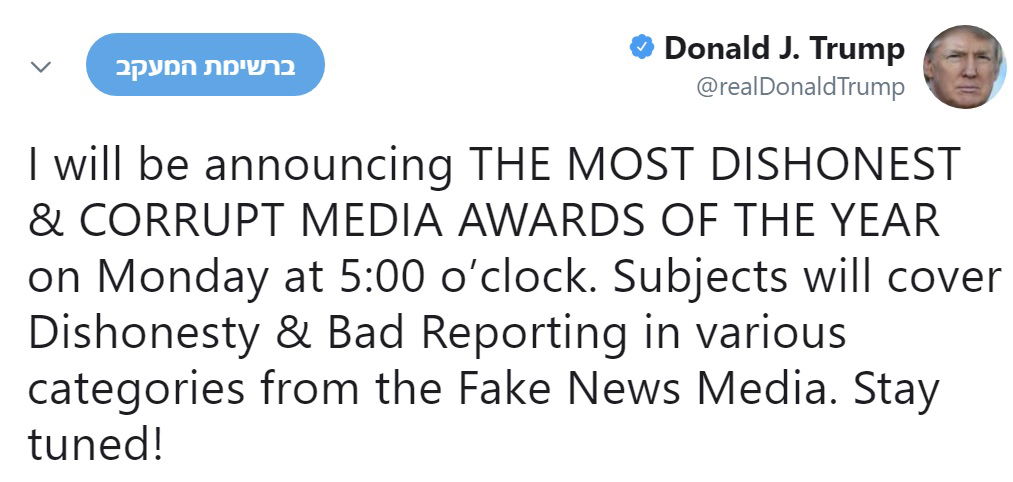Click the word "Stay" ending the fifth line
Screen dimensions: 1013x482
[897, 388]
